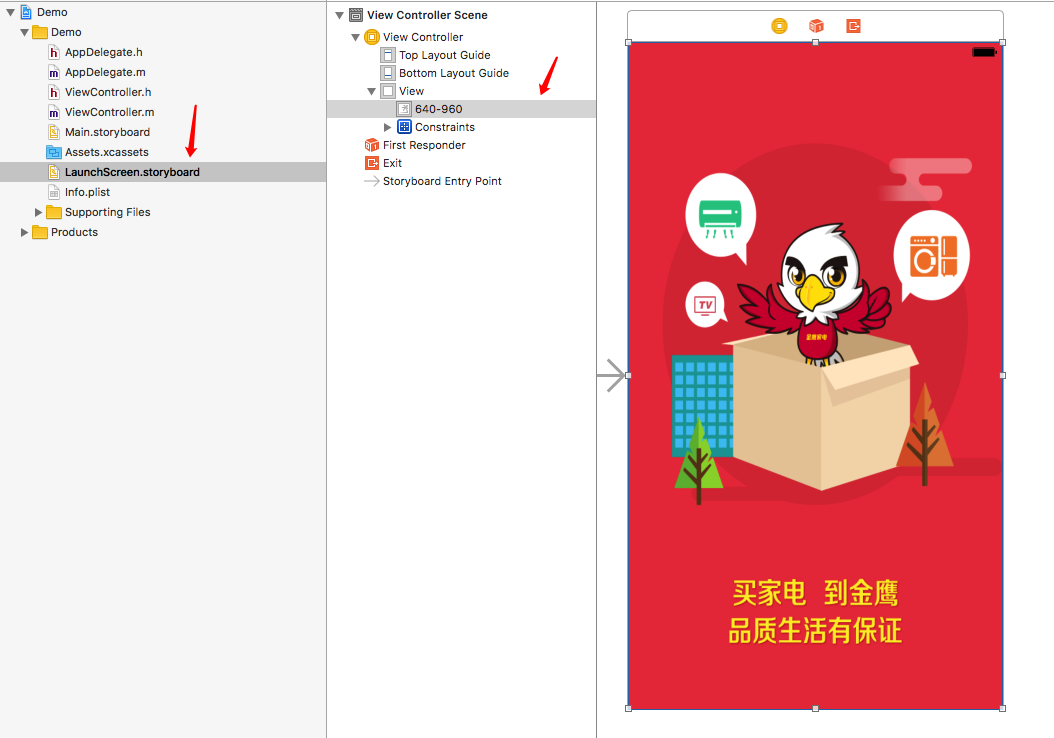1054x738 pixels.
Task: Collapse the View item disclosure triangle
Action: [x=370, y=91]
